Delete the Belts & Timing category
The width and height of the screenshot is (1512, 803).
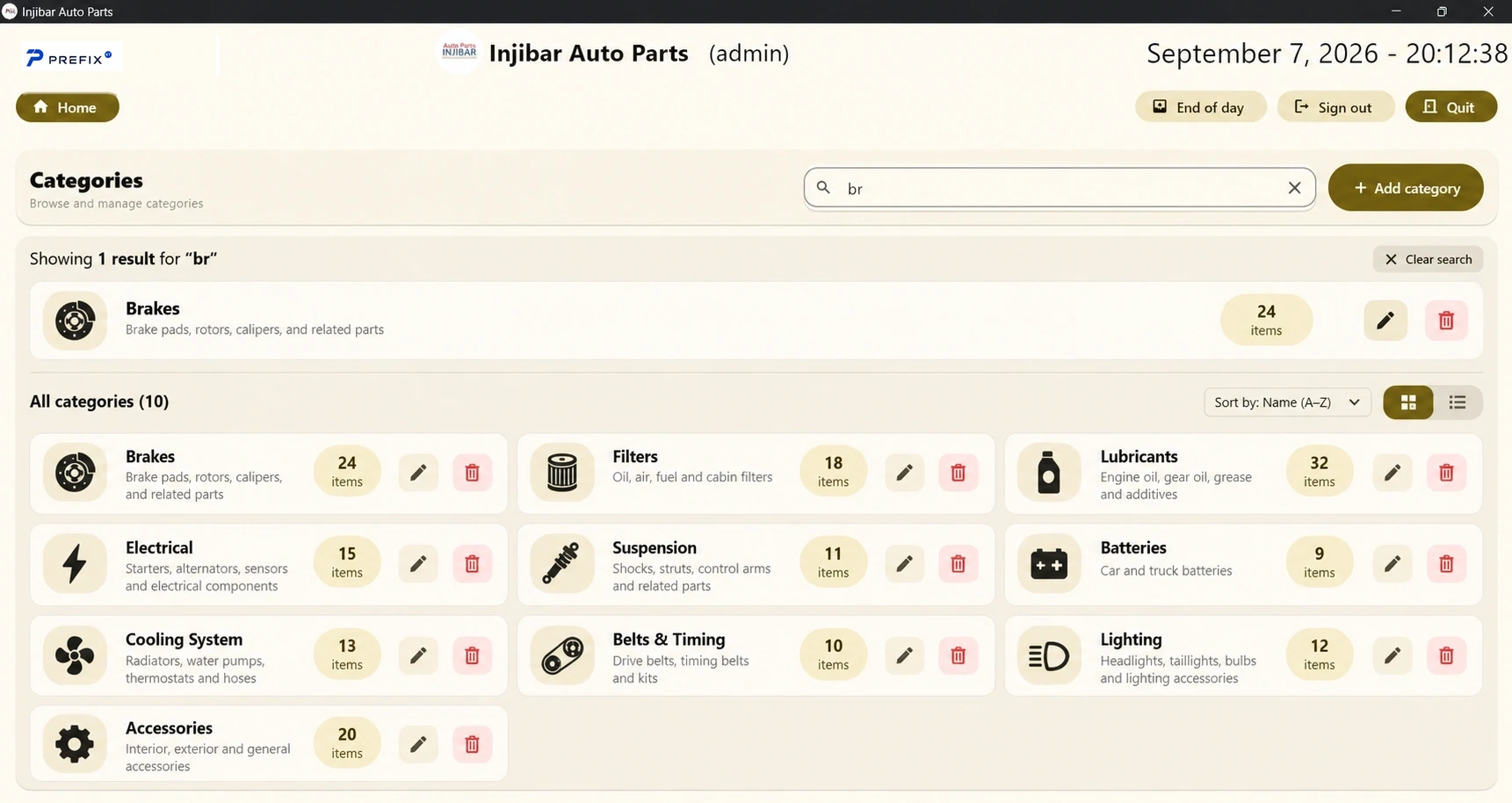[x=959, y=655]
